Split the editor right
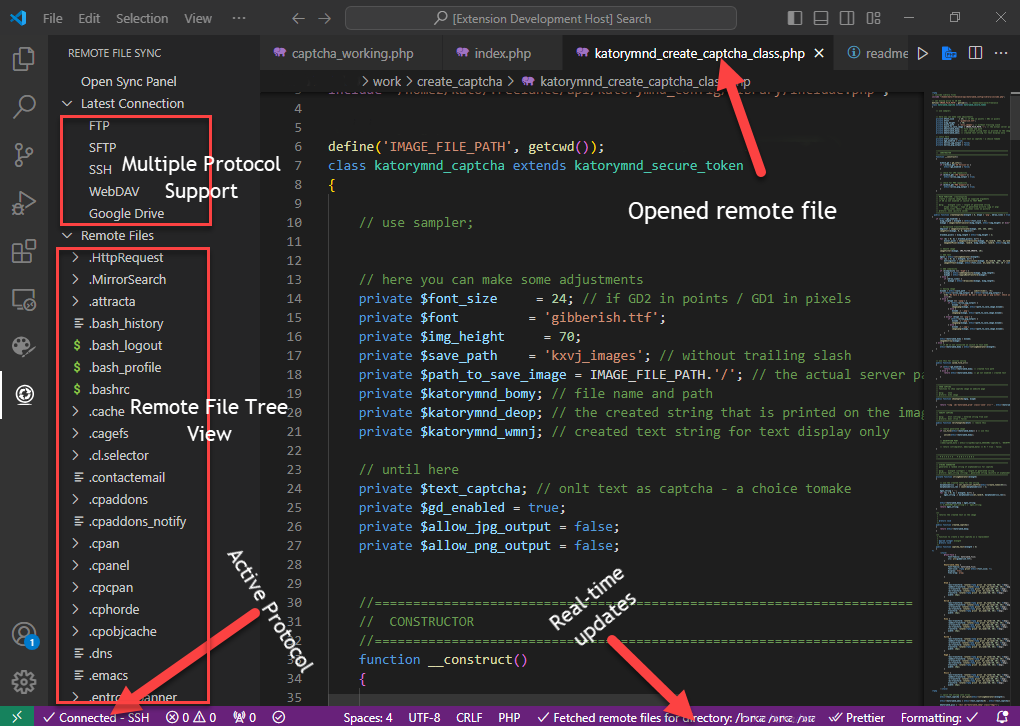This screenshot has height=726, width=1020. pyautogui.click(x=975, y=53)
